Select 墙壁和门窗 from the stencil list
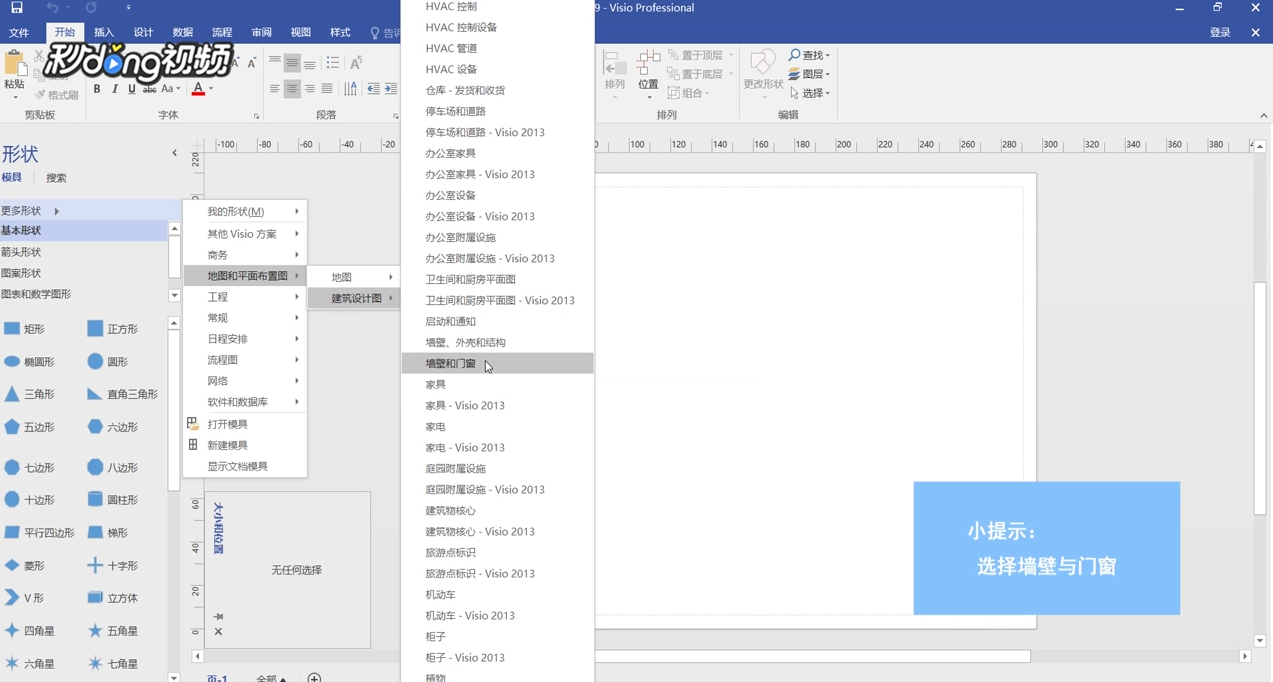This screenshot has width=1273, height=682. (497, 363)
